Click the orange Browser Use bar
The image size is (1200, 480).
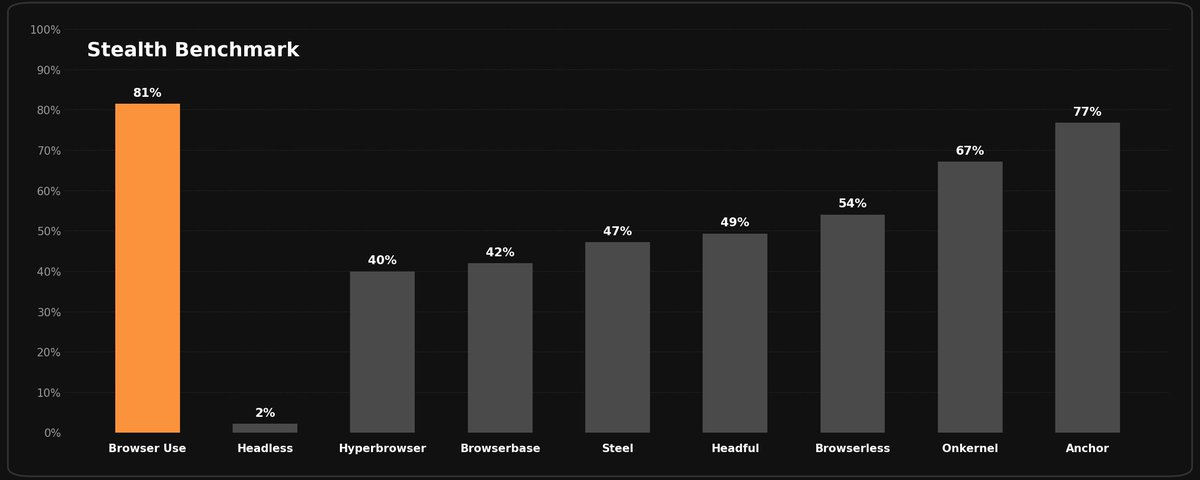(x=147, y=268)
